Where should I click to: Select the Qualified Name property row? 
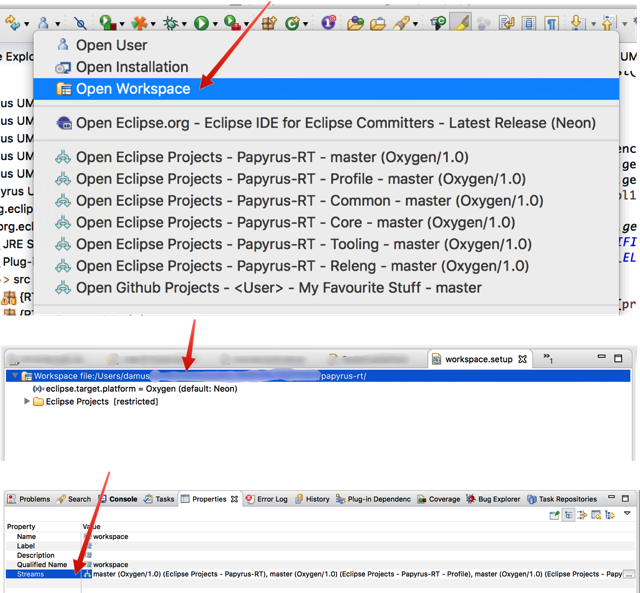click(320, 564)
